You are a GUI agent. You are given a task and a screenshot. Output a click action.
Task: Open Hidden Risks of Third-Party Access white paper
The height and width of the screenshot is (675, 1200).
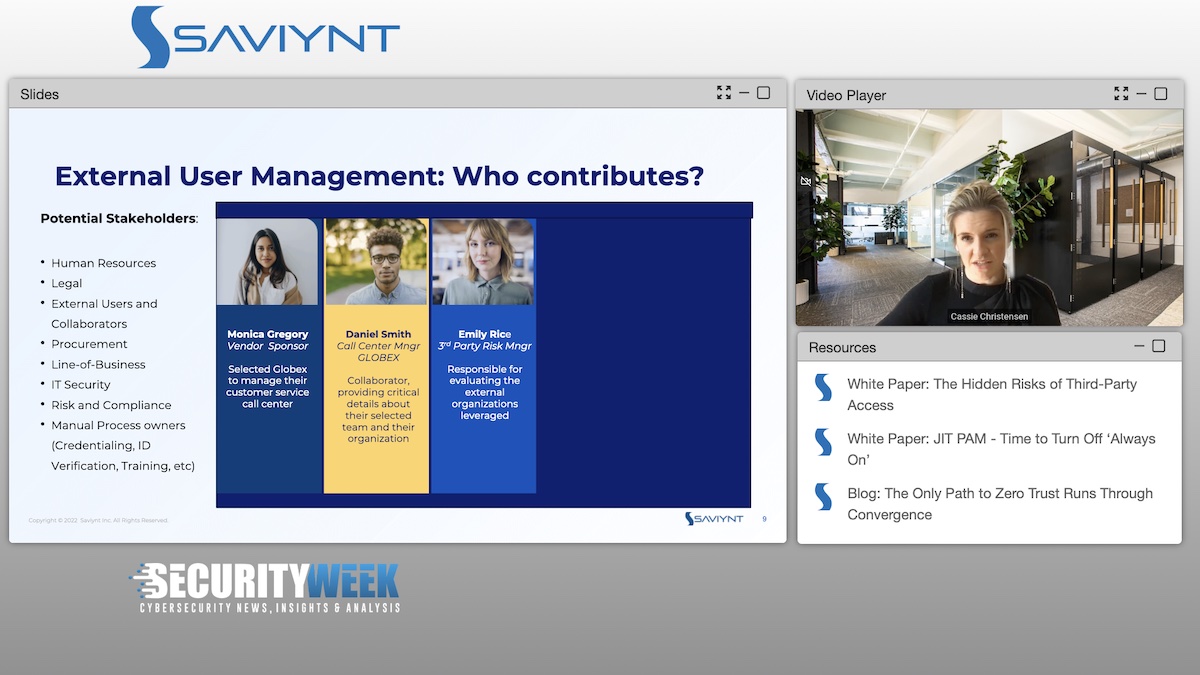pos(991,394)
